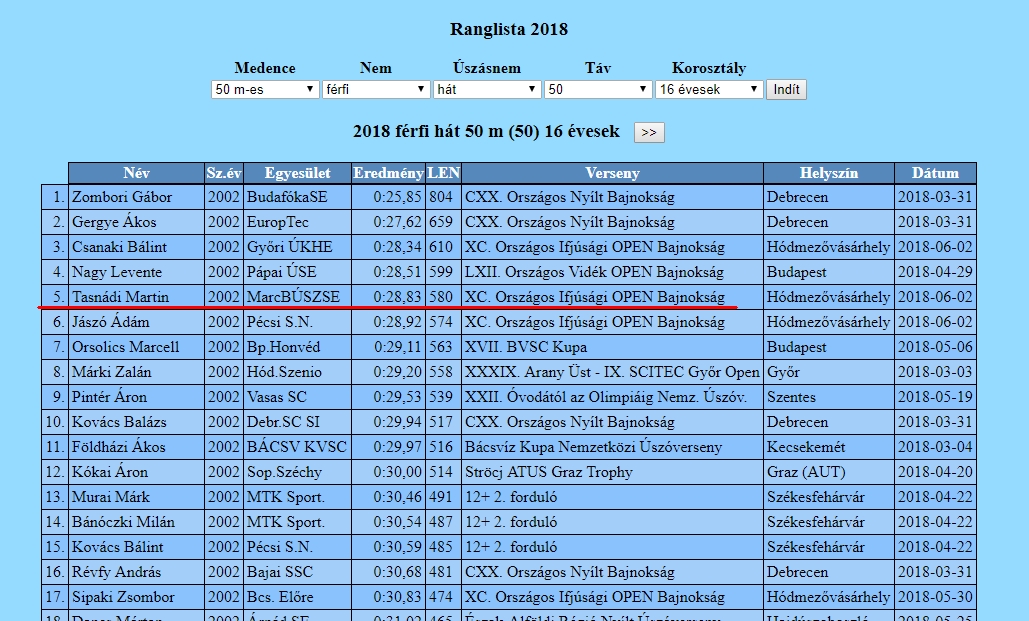Expand the Nem gender dropdown
Image resolution: width=1029 pixels, height=621 pixels.
coord(376,90)
